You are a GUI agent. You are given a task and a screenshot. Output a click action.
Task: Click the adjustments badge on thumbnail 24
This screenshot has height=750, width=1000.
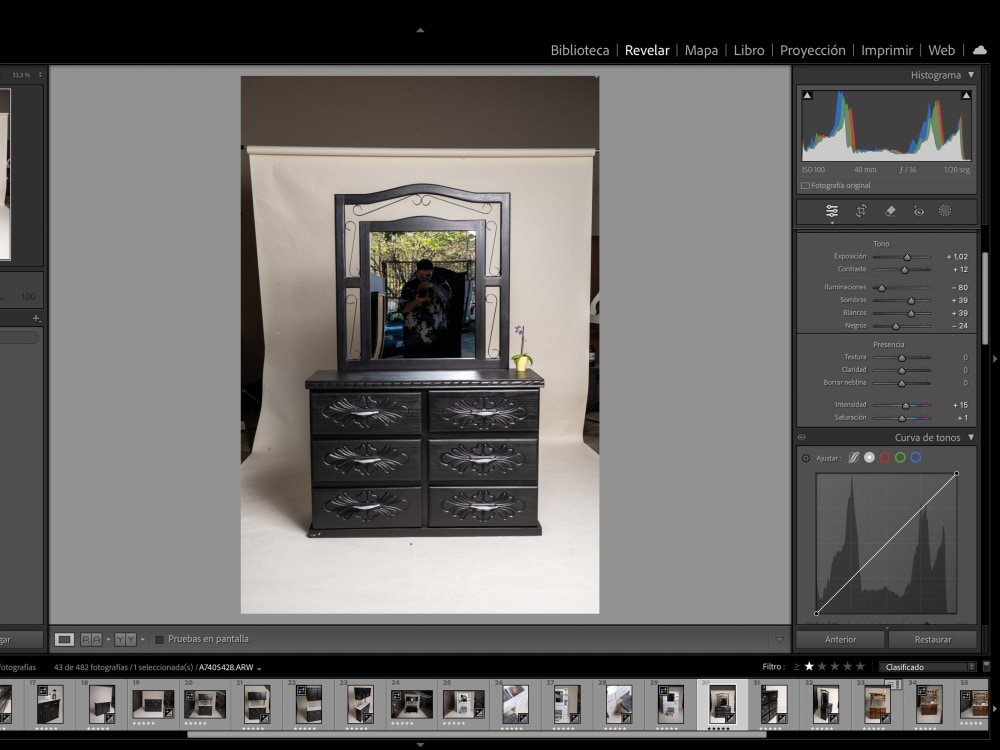[x=396, y=696]
